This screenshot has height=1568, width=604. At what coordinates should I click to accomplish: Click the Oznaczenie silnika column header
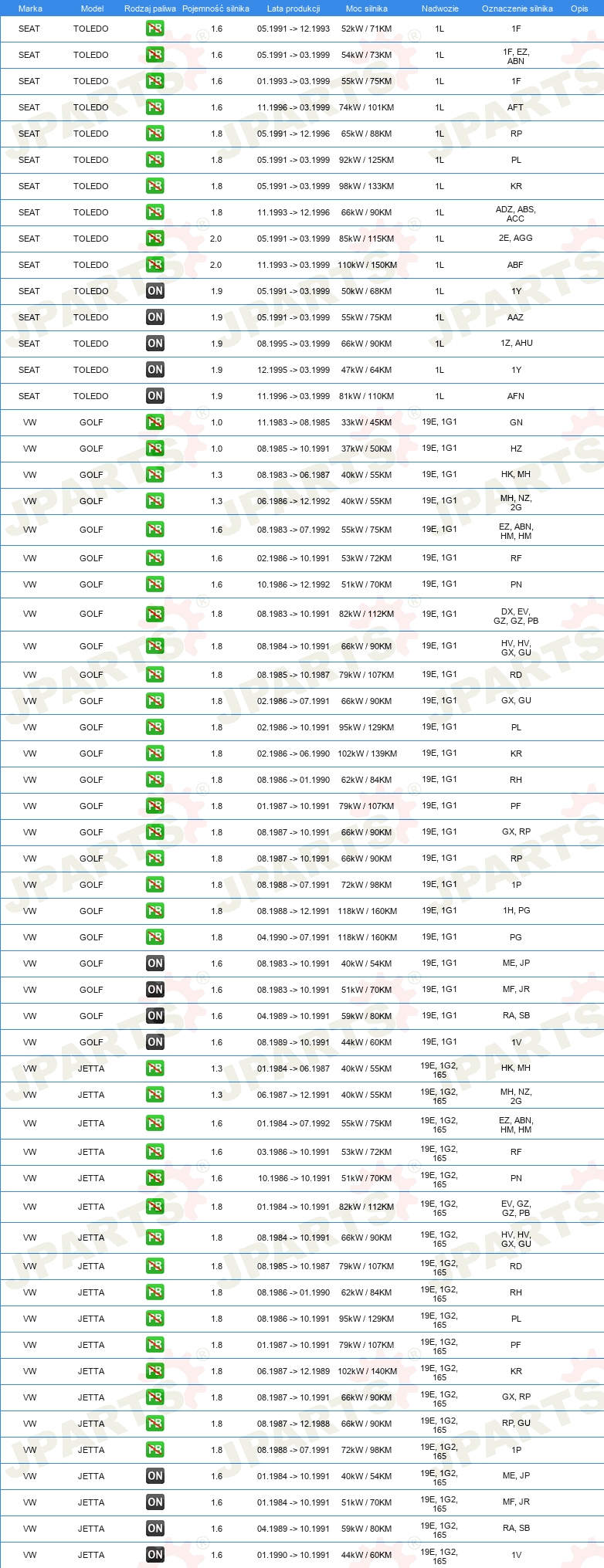[x=517, y=8]
